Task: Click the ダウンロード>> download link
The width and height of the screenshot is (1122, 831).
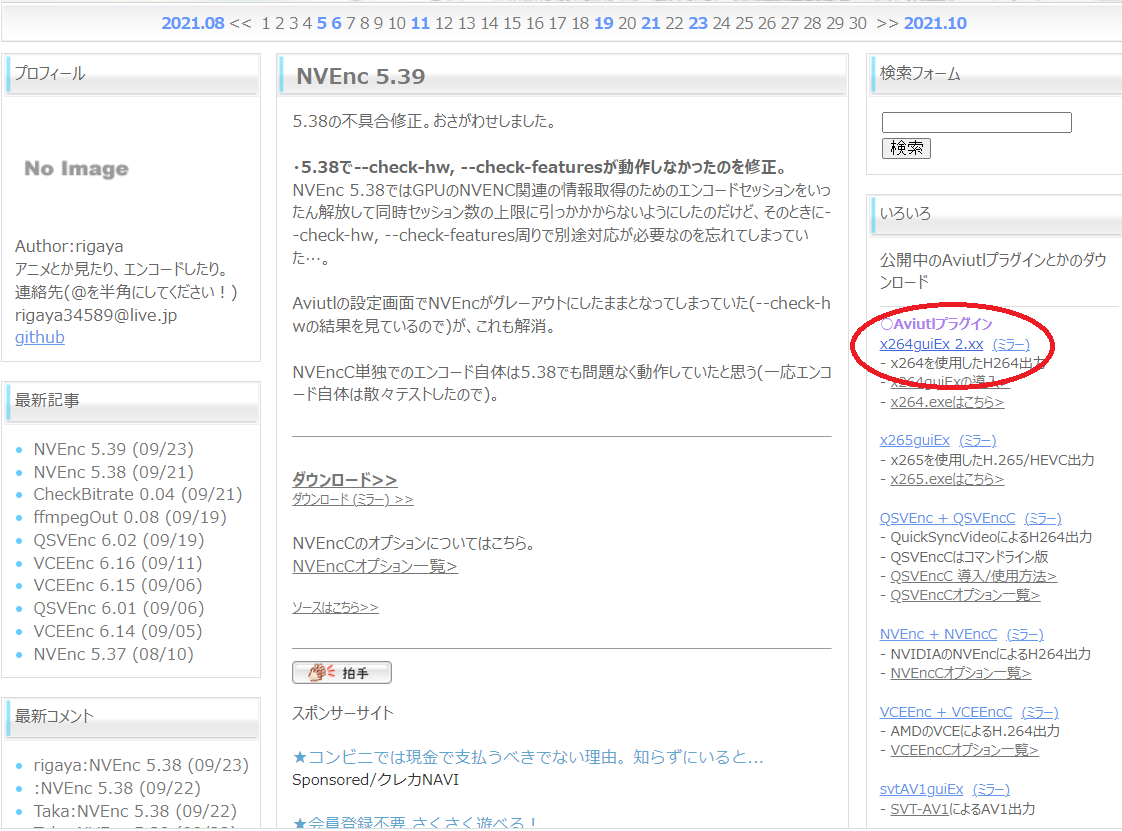Action: (x=344, y=479)
